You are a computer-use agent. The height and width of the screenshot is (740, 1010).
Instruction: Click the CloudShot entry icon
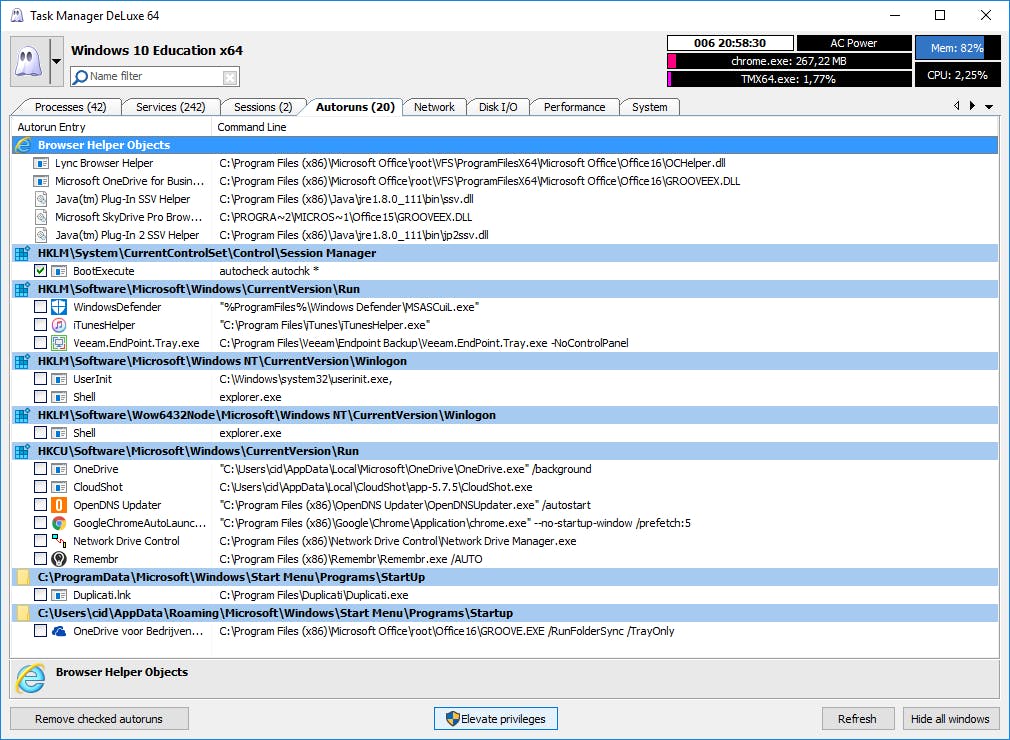pos(59,487)
